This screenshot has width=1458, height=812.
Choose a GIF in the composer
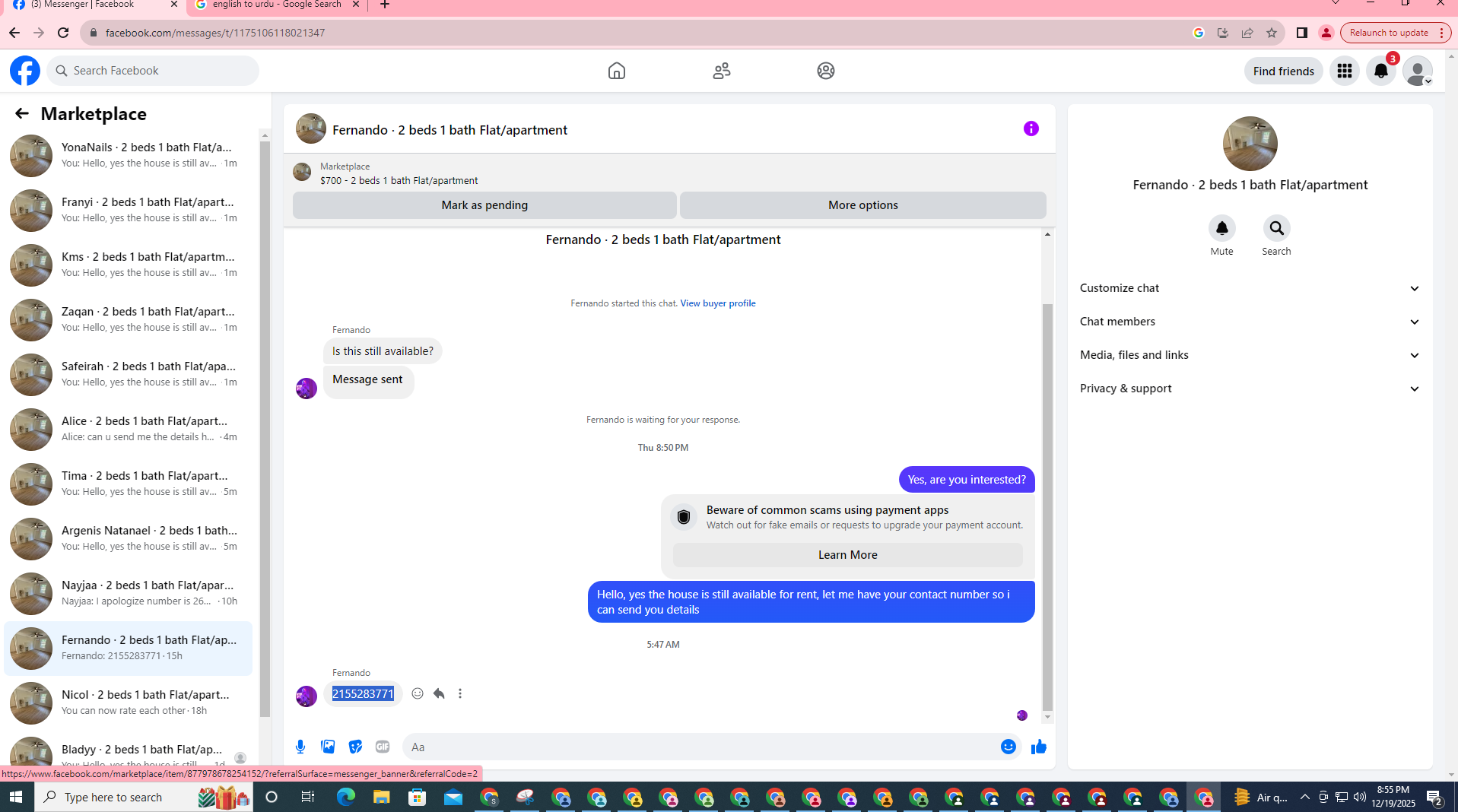click(x=383, y=747)
